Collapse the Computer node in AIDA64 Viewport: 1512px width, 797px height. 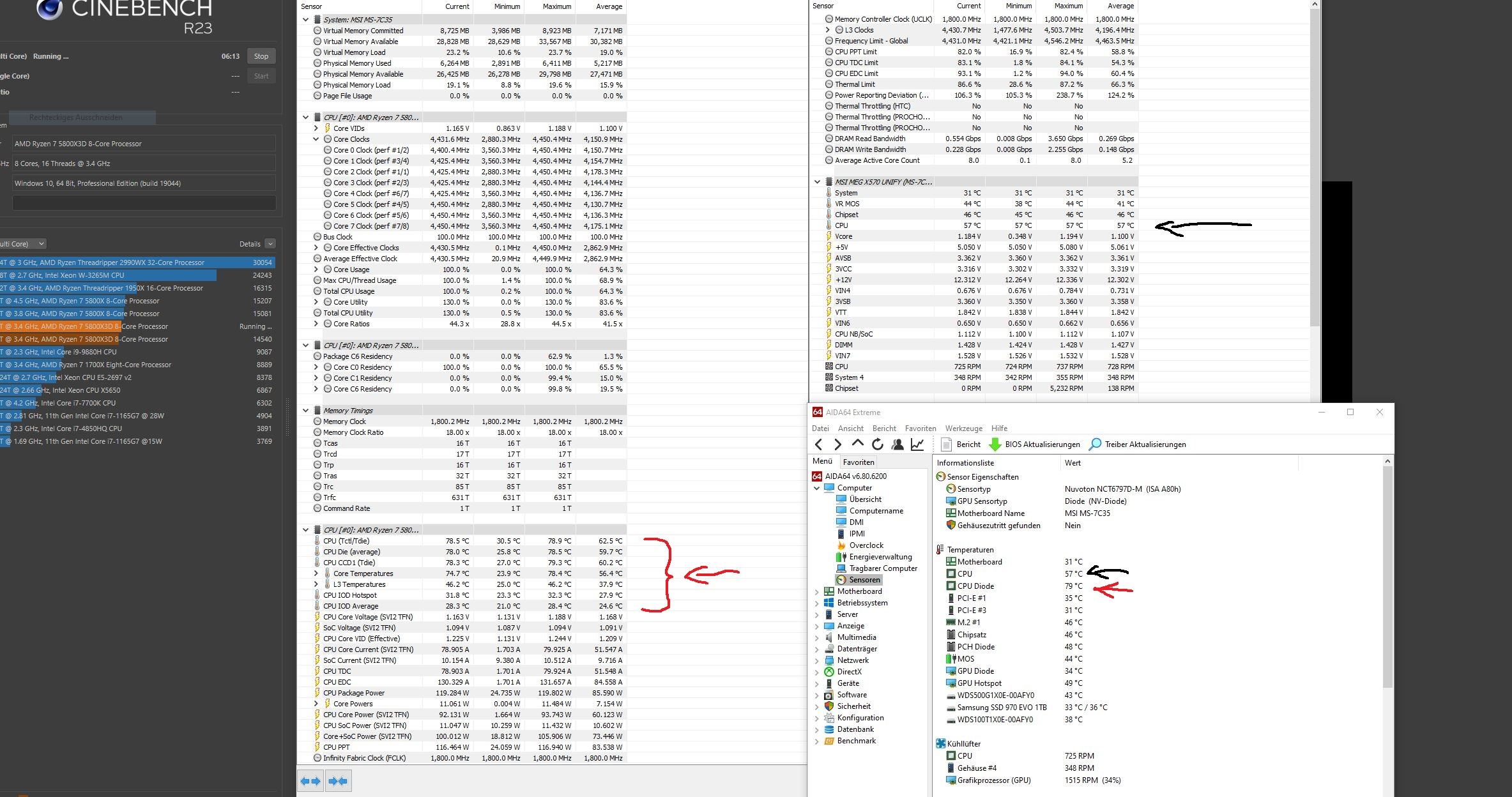(816, 488)
